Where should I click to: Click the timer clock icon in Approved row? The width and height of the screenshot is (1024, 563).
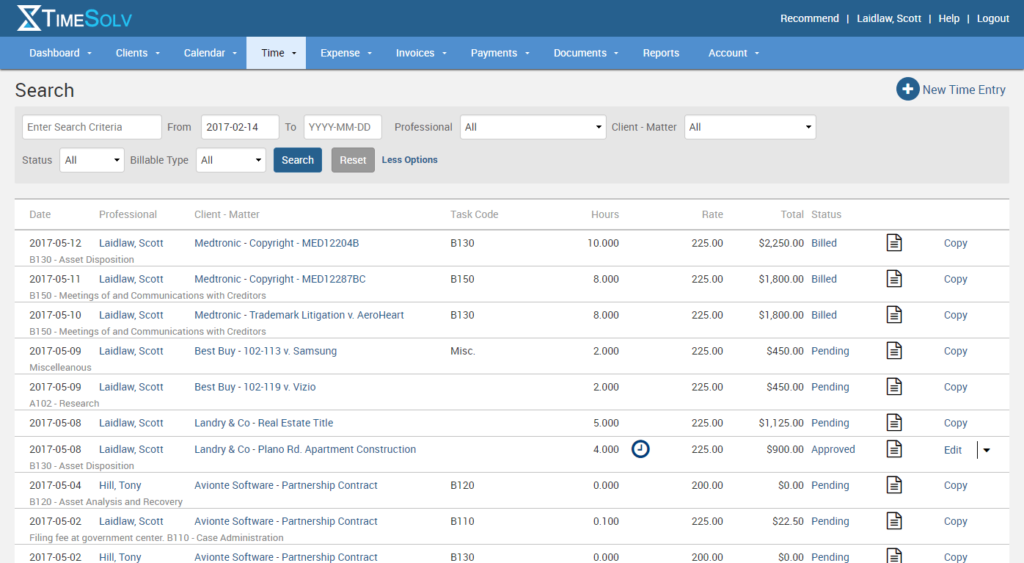point(640,449)
